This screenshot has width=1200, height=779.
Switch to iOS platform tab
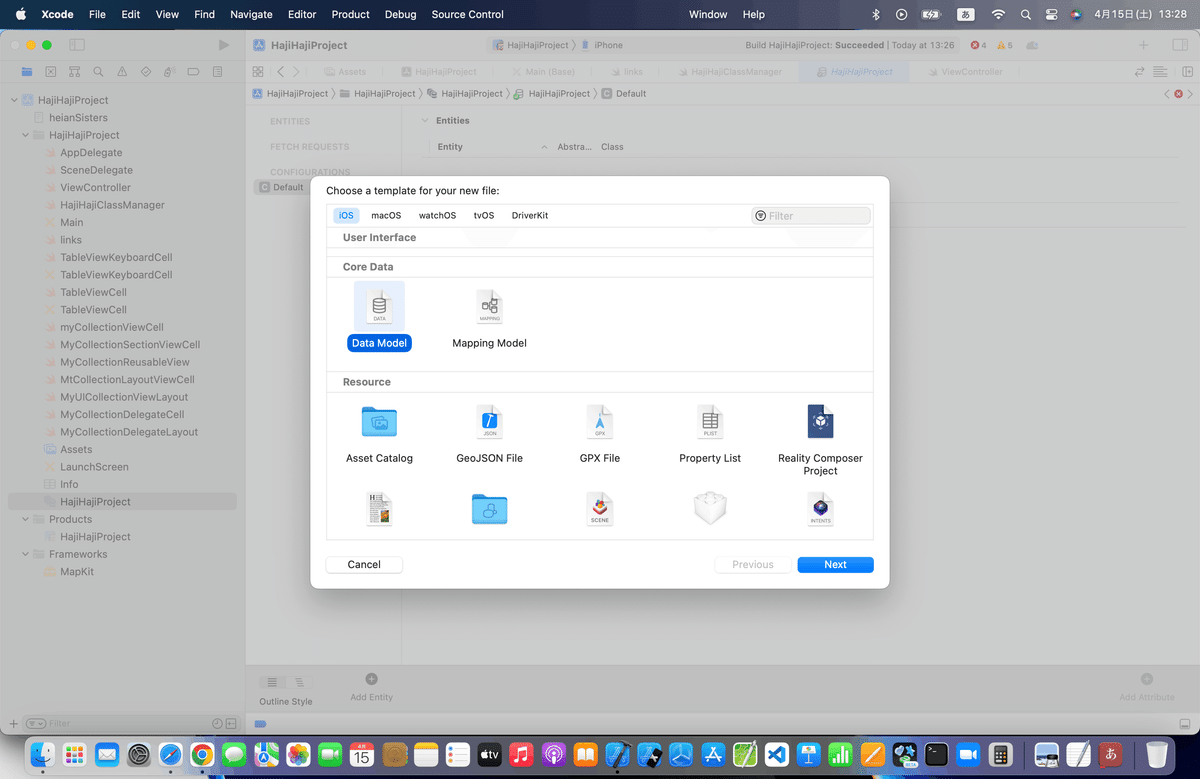tap(346, 215)
